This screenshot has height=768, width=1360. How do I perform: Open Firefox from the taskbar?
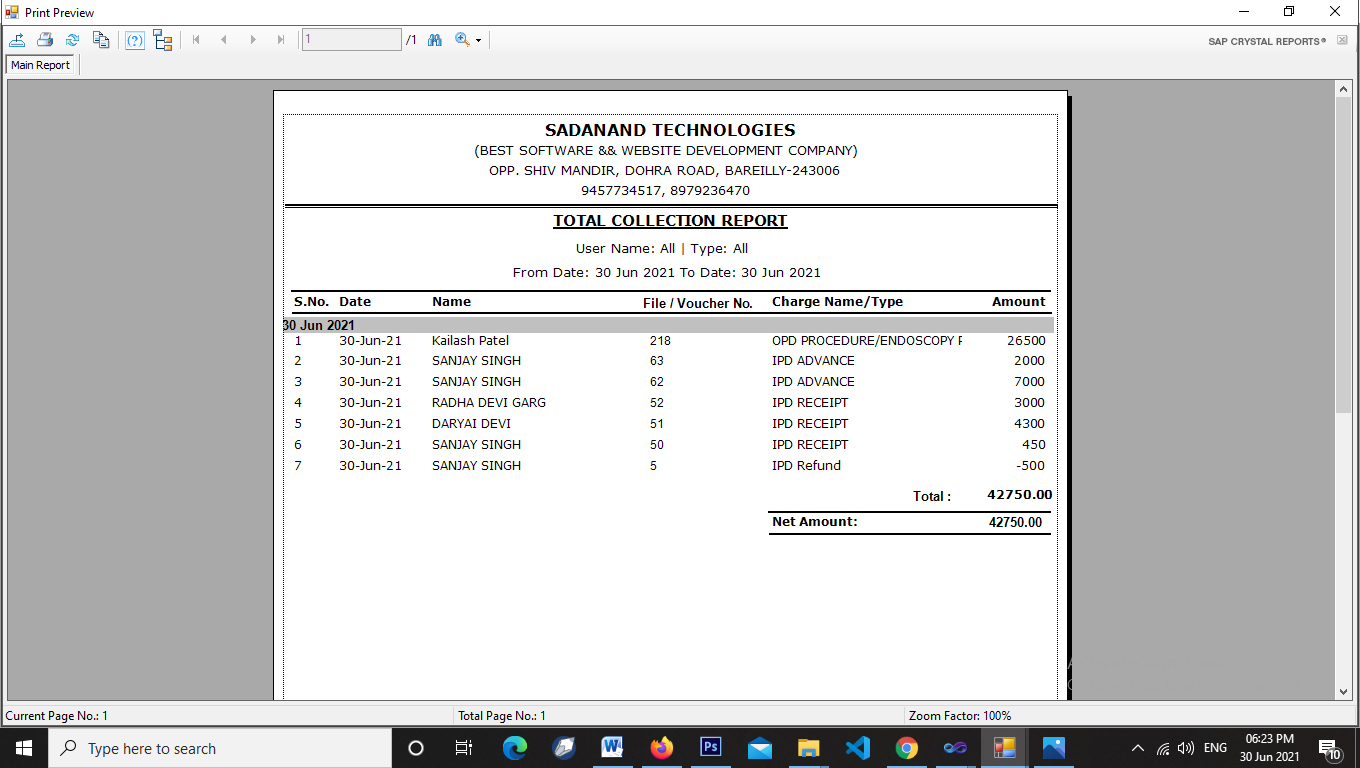(x=662, y=748)
